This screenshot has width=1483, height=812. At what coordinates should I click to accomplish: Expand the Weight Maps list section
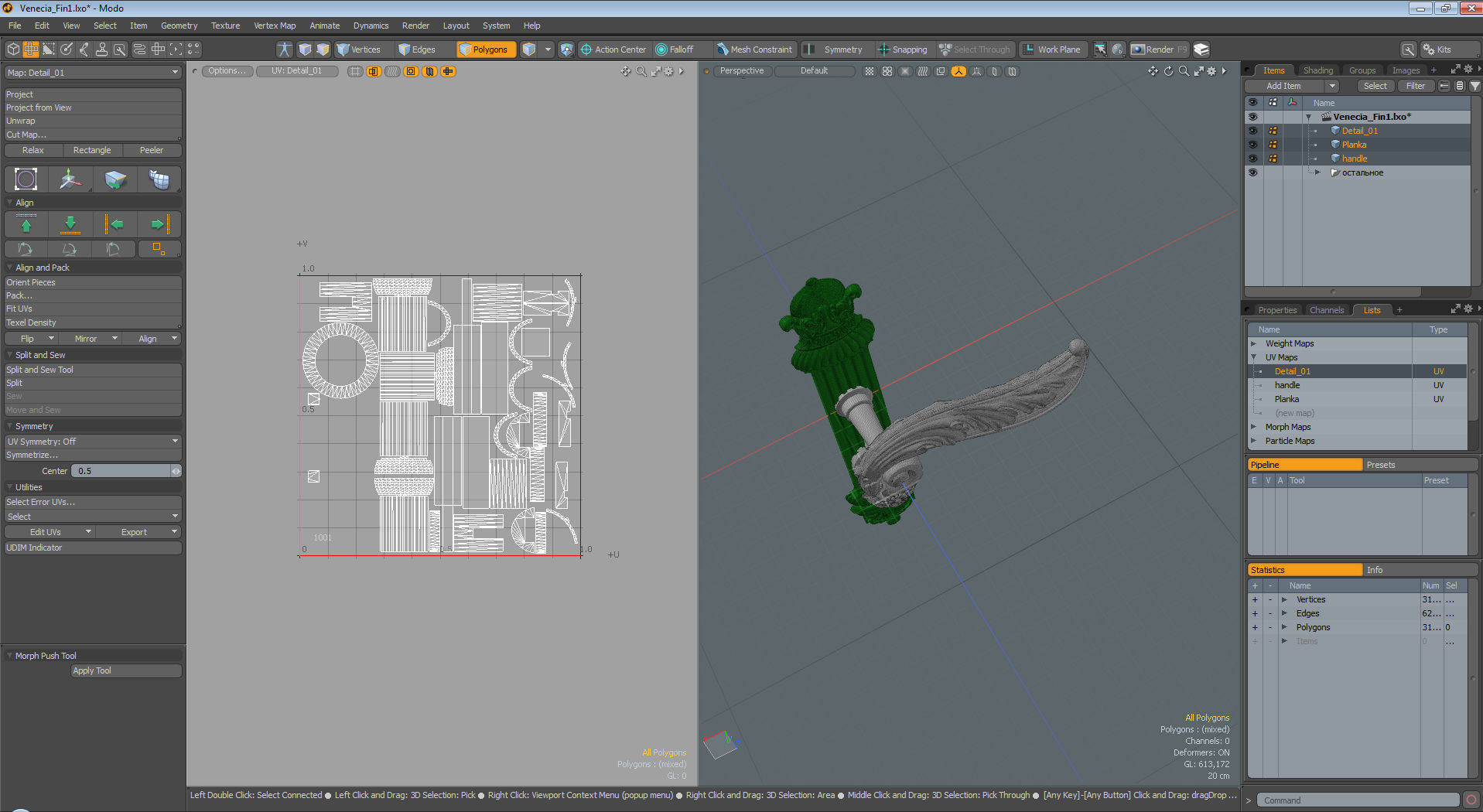point(1254,343)
